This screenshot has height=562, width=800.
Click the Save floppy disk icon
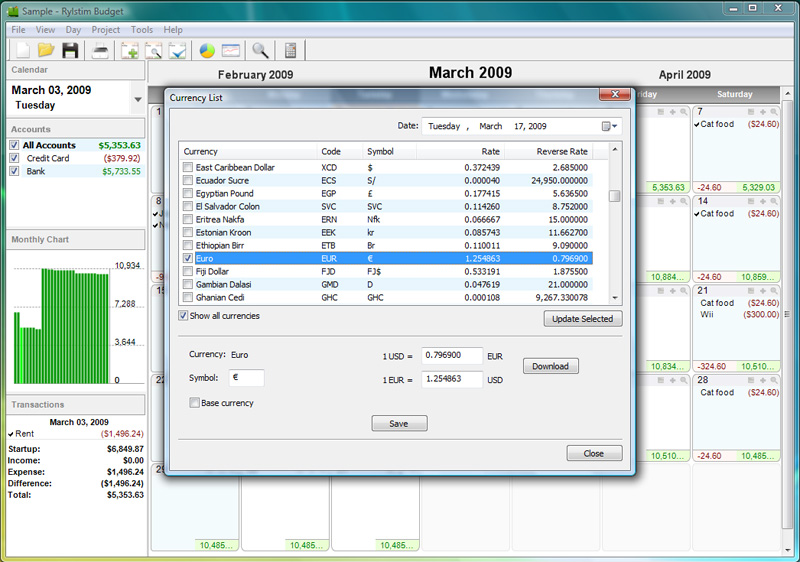click(x=70, y=50)
